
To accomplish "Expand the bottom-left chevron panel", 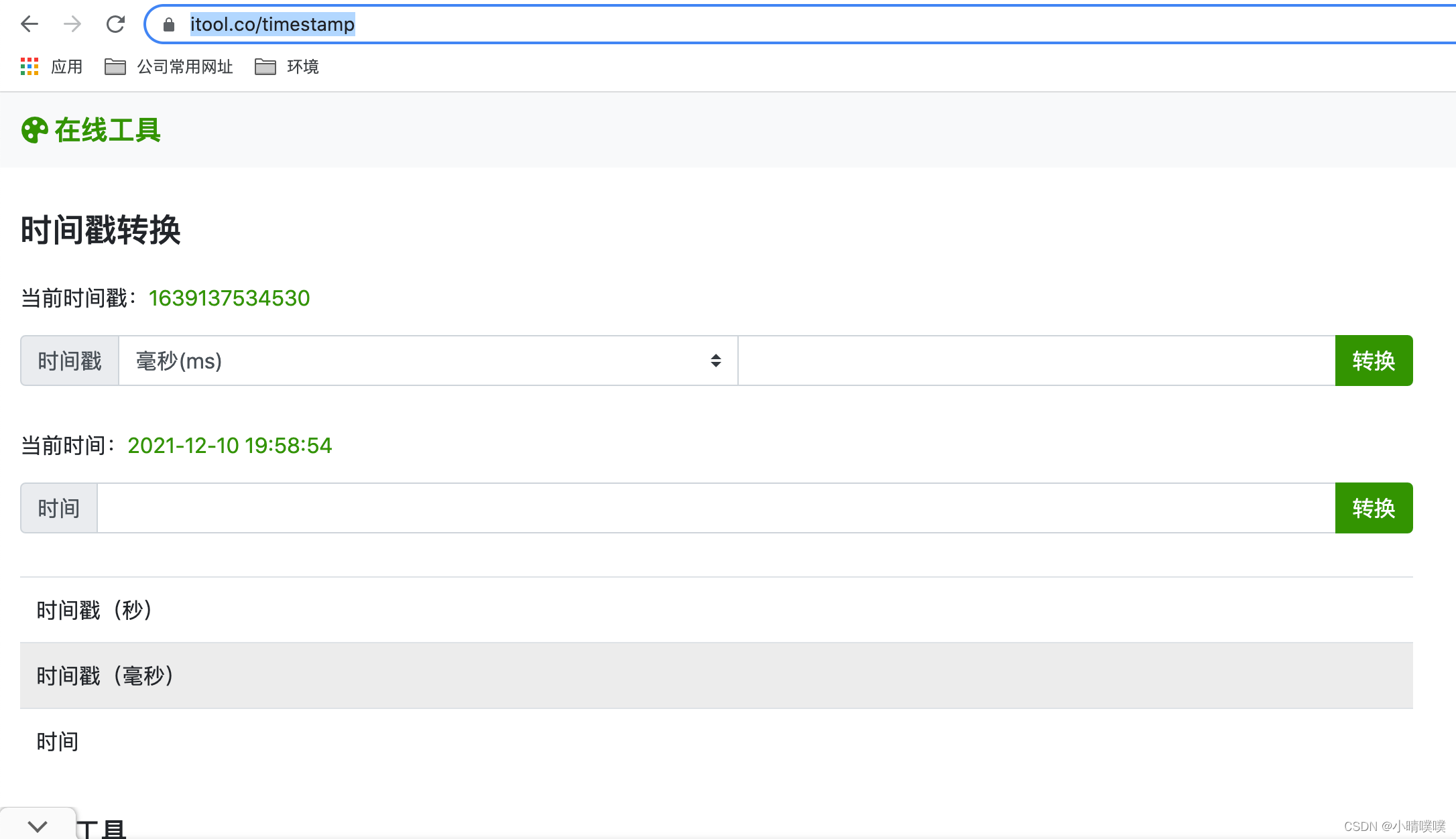I will point(38,826).
